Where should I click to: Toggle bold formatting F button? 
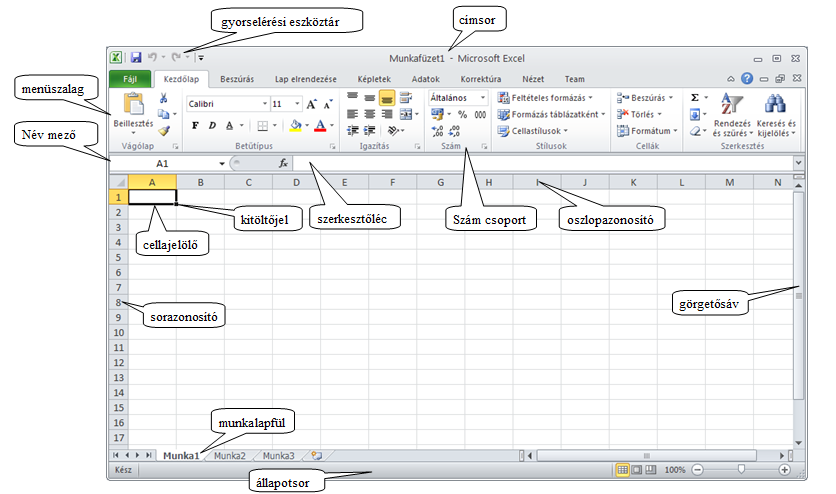(x=195, y=126)
